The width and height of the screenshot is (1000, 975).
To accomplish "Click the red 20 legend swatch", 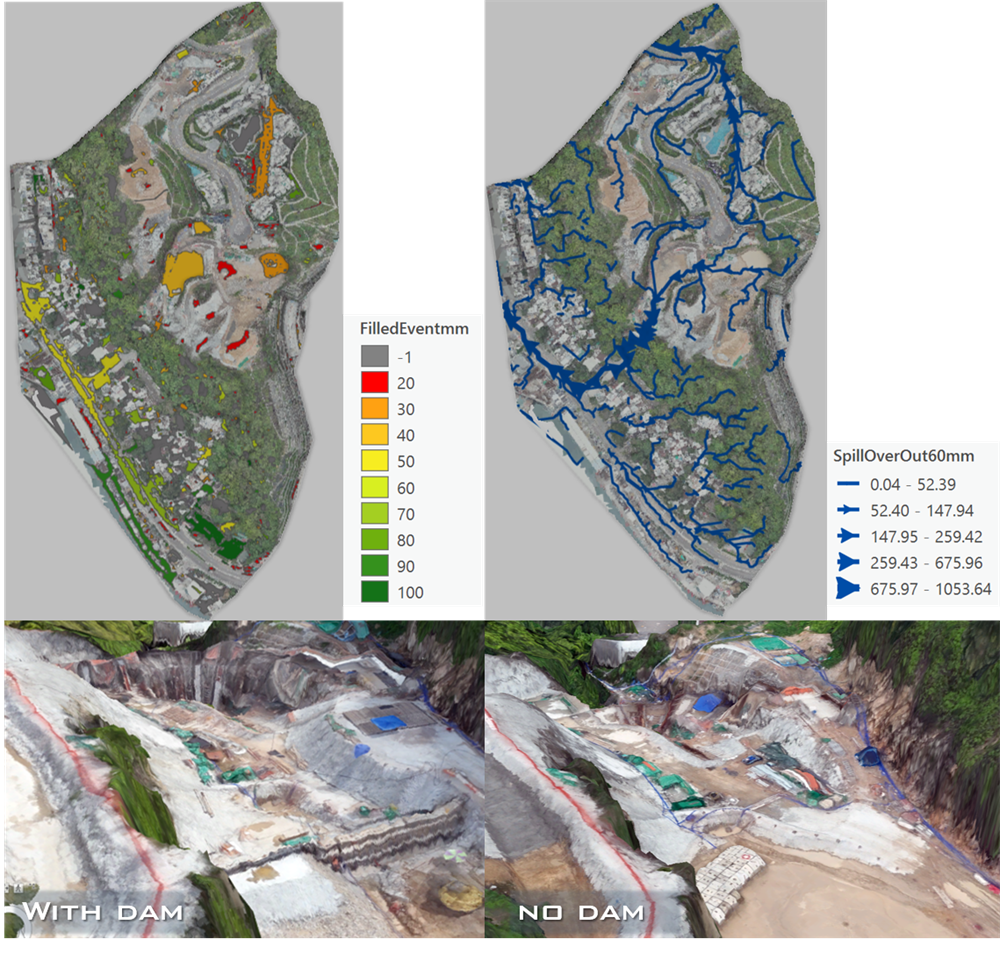I will 375,383.
